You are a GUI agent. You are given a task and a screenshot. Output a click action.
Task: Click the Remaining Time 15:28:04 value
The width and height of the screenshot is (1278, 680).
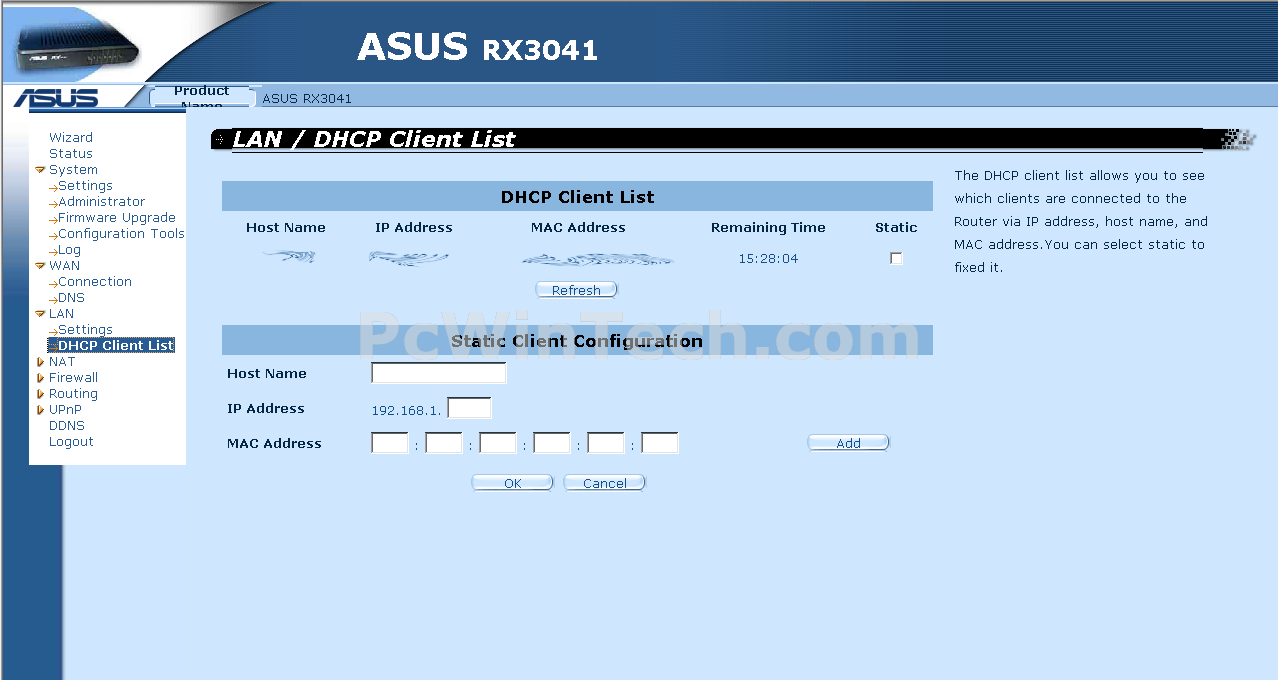coord(768,259)
